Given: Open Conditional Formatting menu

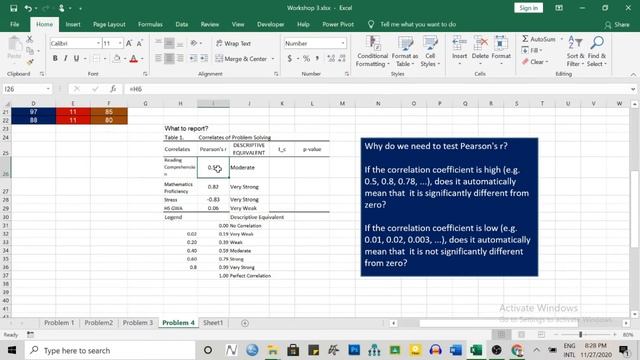Looking at the screenshot, I should [372, 51].
